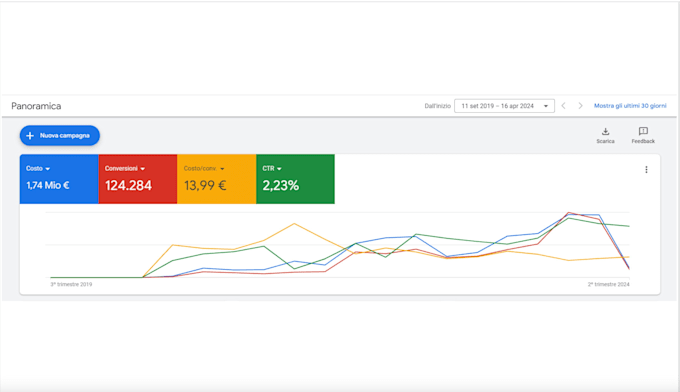Open the three-dot chart options menu

(x=646, y=170)
